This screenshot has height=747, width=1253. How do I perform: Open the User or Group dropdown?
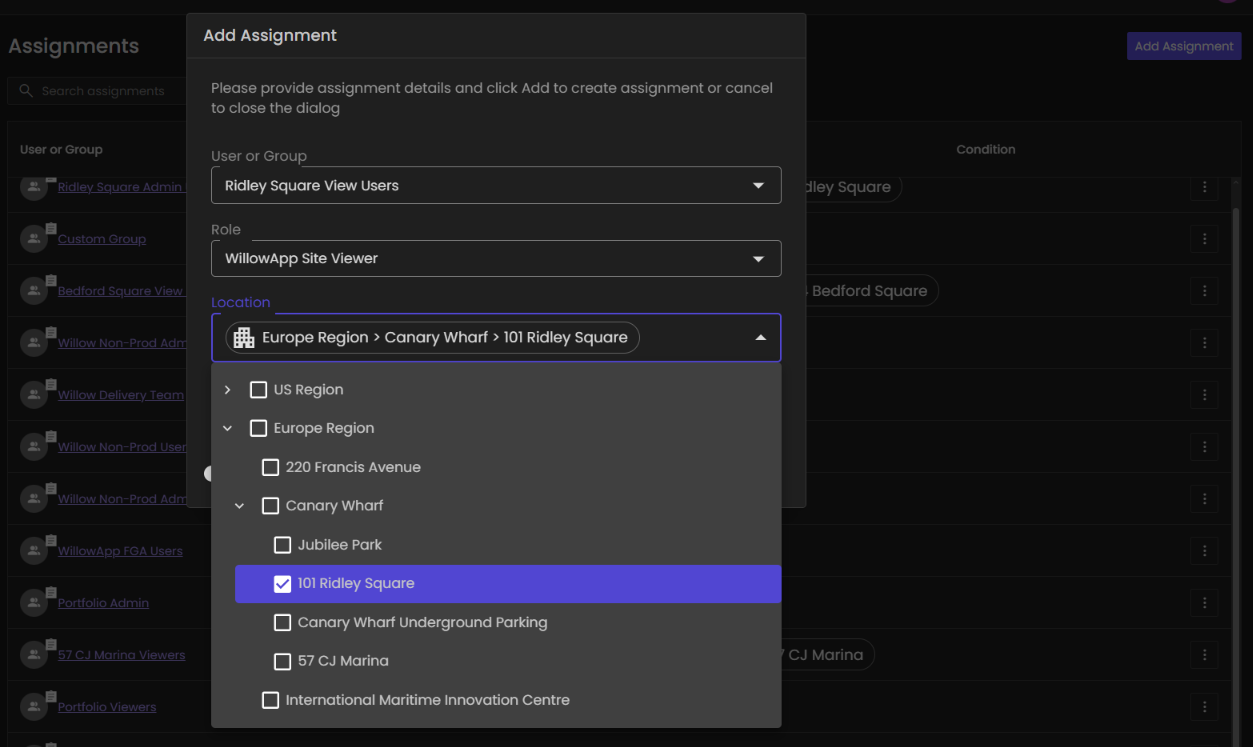point(496,185)
